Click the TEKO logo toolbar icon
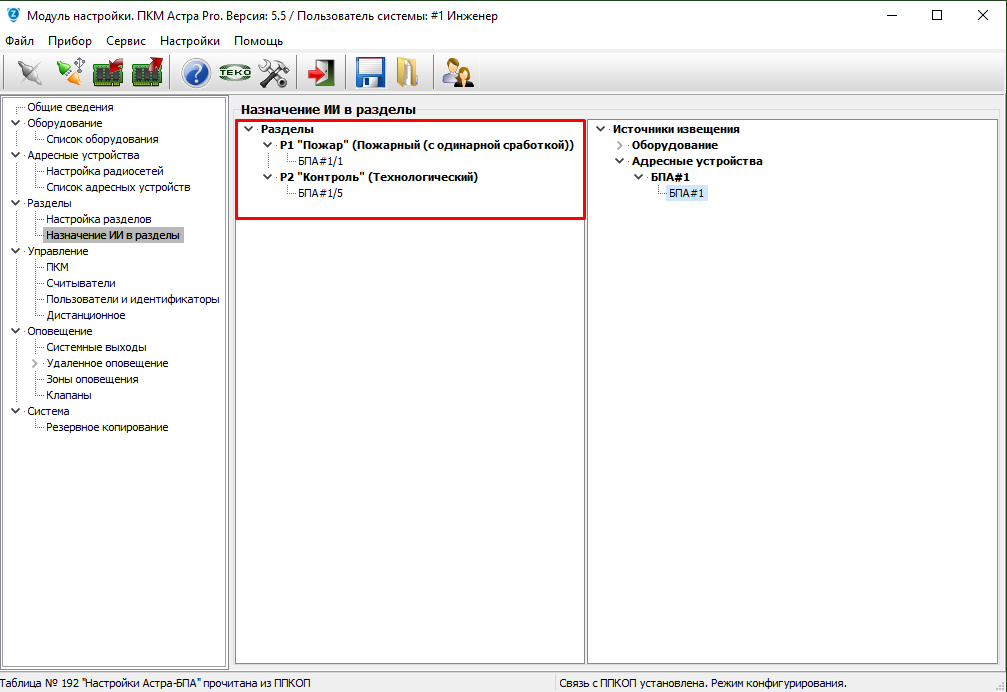Screen dimensions: 1007x692 235,72
